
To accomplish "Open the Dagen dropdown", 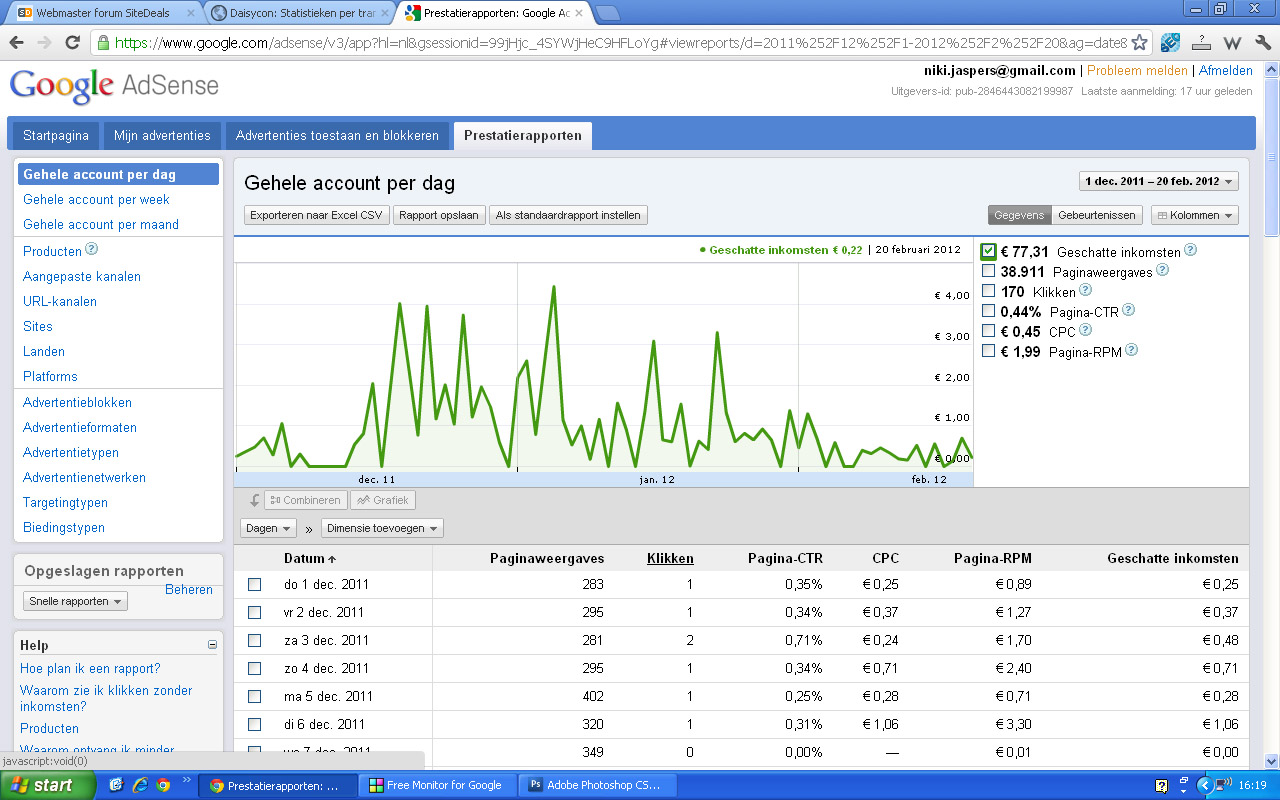I will (269, 528).
